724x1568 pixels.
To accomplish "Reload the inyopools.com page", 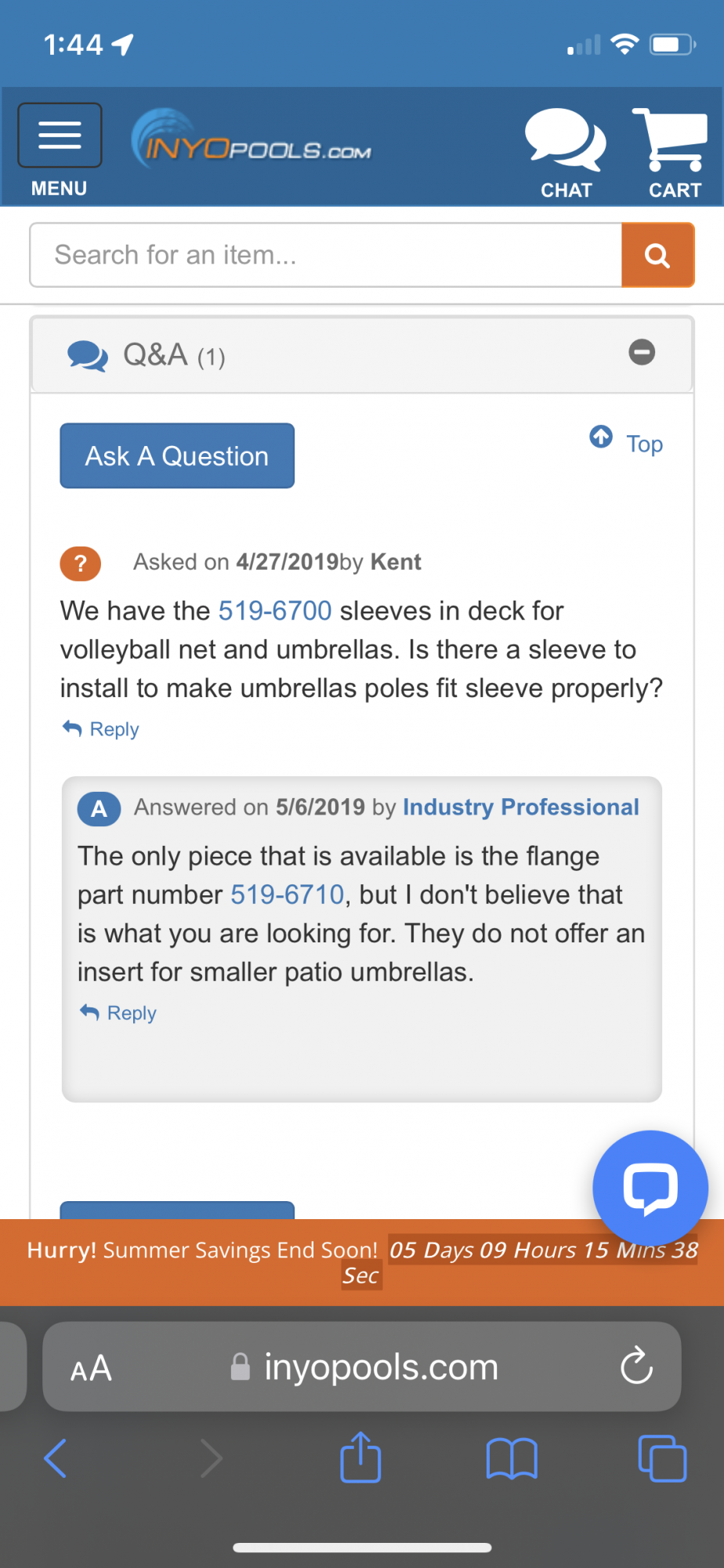I will point(636,1367).
